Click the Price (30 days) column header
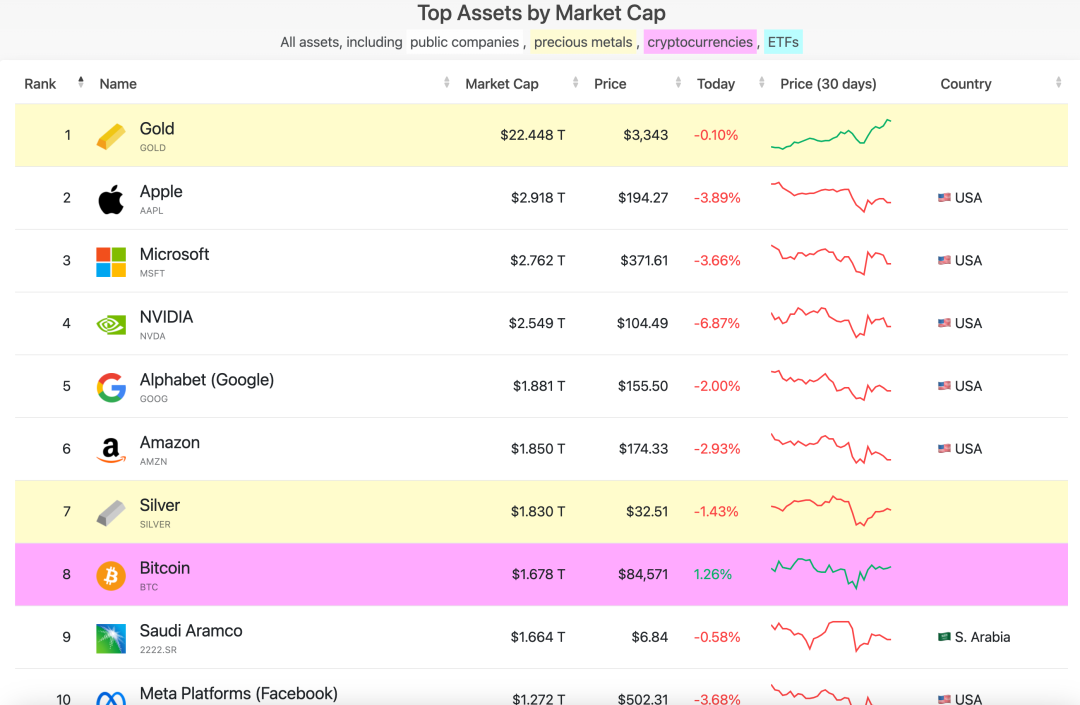 (828, 84)
